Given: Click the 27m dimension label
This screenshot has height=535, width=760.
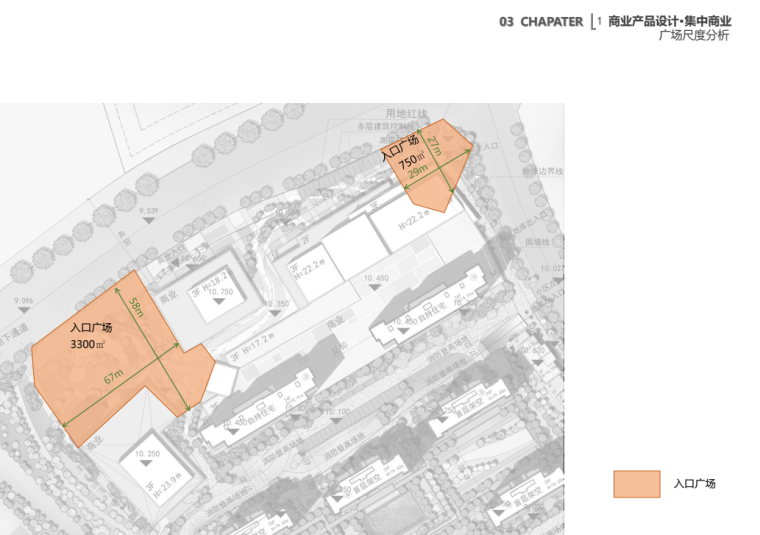Looking at the screenshot, I should 433,145.
